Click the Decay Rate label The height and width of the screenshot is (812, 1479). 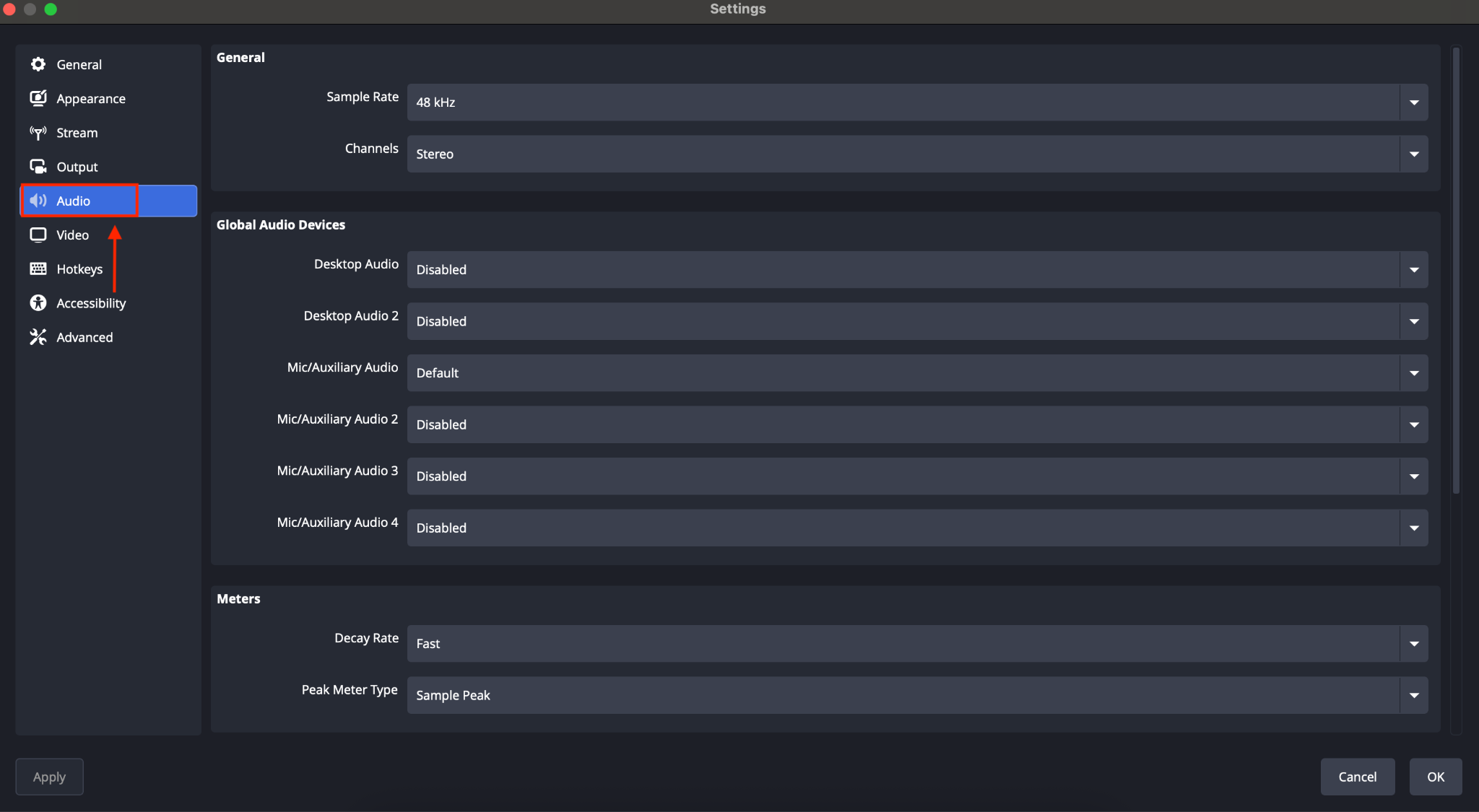coord(367,638)
